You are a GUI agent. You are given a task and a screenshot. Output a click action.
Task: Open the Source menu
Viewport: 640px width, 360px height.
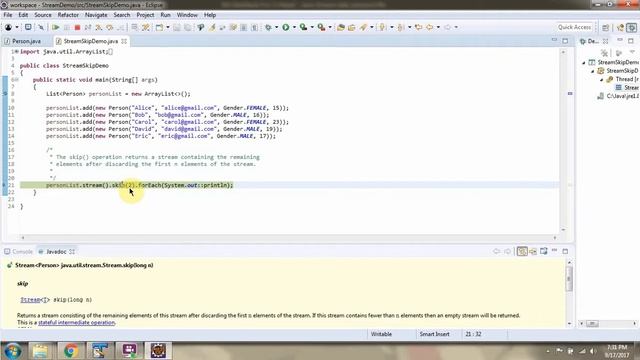(x=43, y=15)
